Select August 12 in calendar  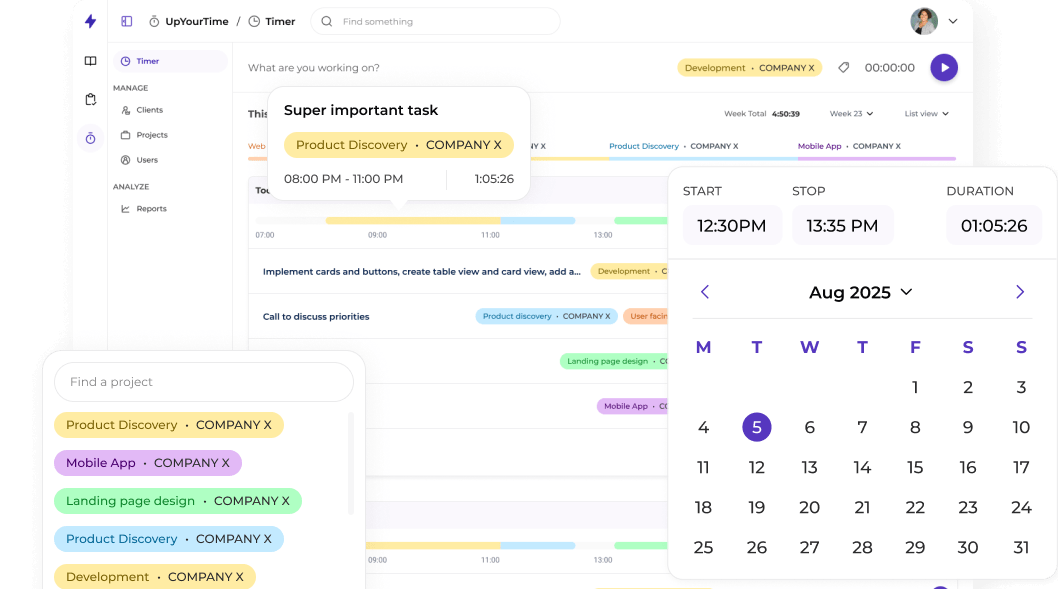click(x=756, y=467)
